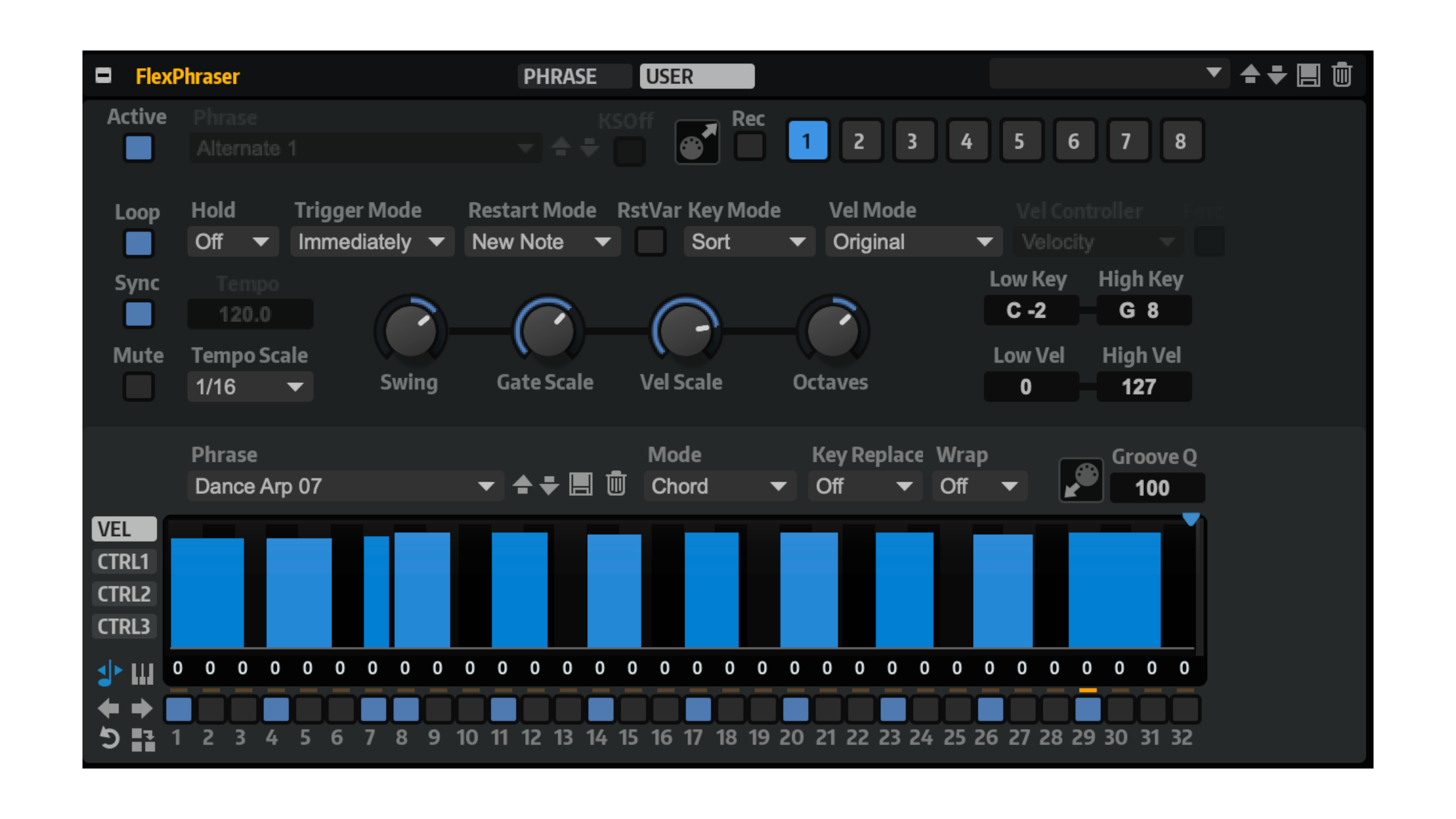
Task: Delete preset using header trash icon
Action: [1341, 75]
